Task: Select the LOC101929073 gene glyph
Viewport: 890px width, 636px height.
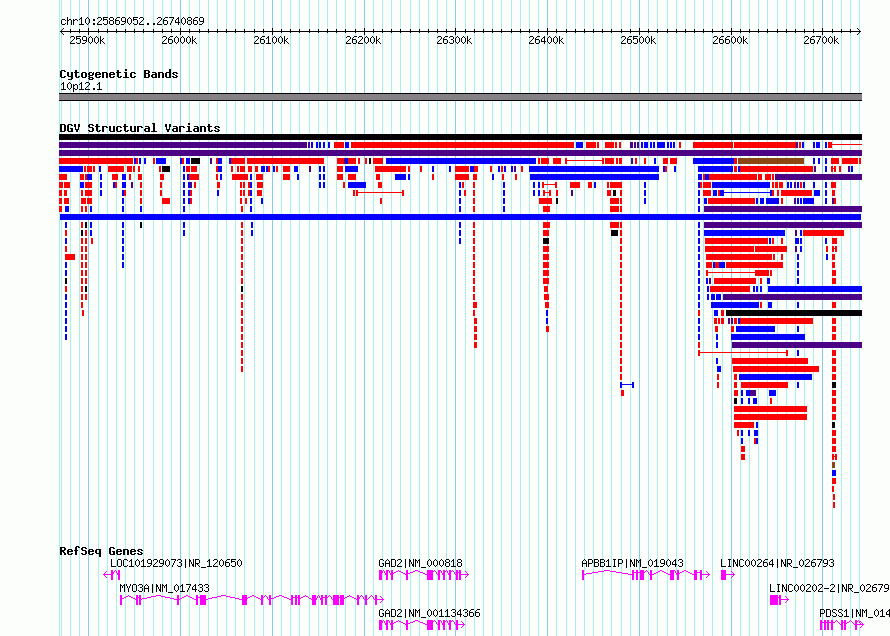Action: [x=112, y=575]
